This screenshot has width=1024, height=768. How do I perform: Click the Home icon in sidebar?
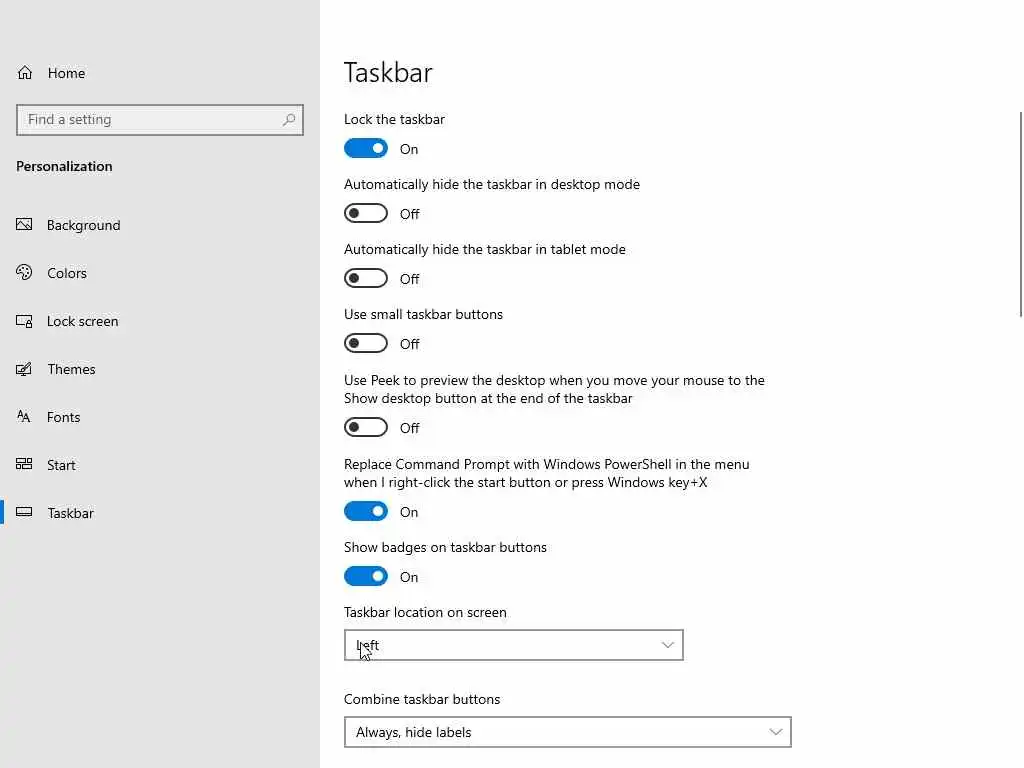(x=25, y=73)
